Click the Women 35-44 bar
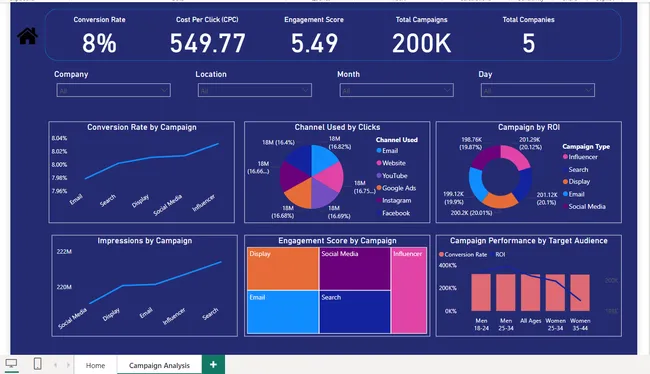The width and height of the screenshot is (650, 374). (580, 292)
